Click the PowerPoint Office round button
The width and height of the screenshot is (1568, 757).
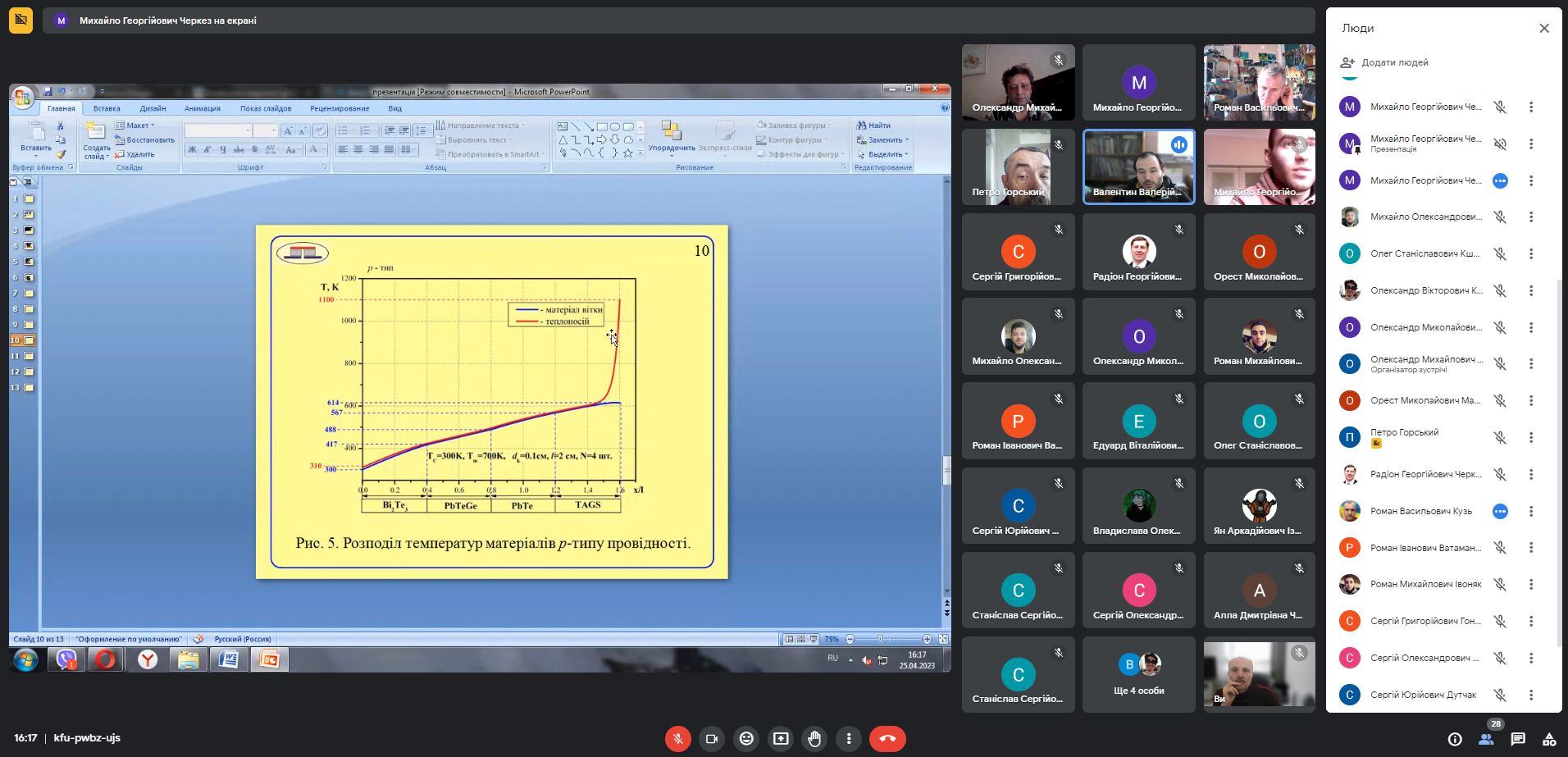(x=23, y=97)
